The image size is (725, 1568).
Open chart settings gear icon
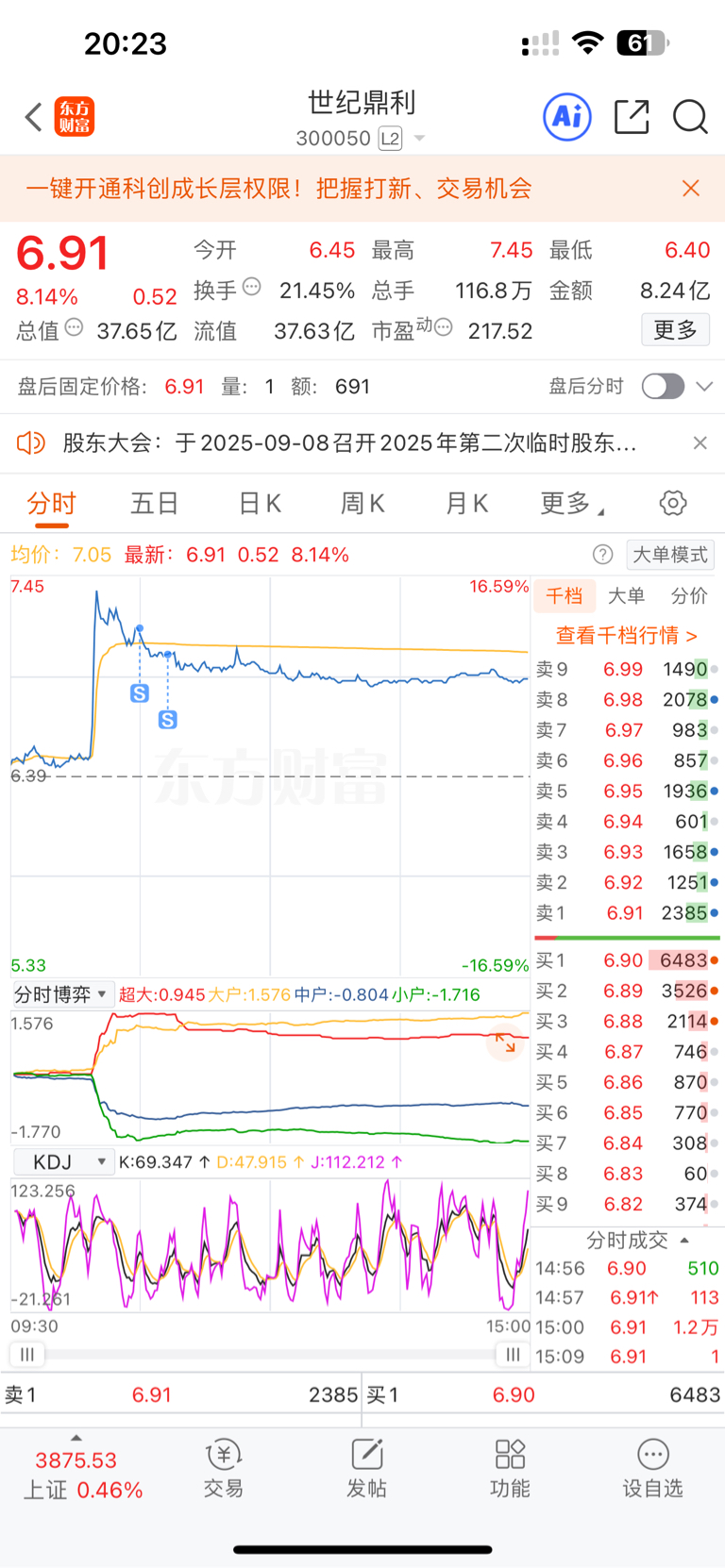coord(673,503)
